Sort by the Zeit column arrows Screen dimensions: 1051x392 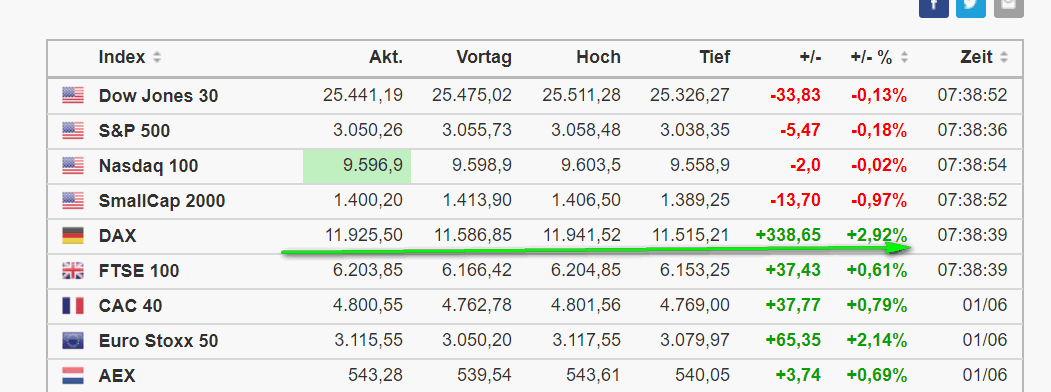coord(1003,58)
